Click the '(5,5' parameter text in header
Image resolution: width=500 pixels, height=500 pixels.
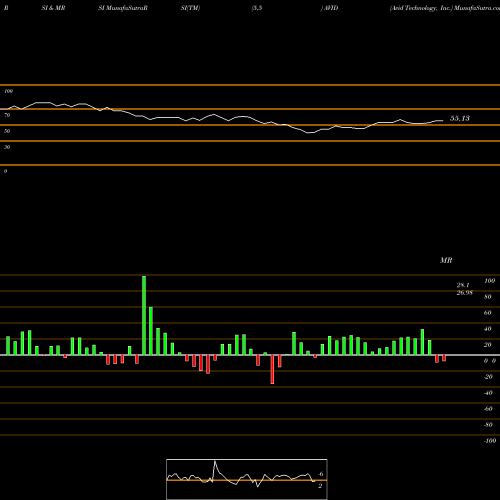(257, 8)
